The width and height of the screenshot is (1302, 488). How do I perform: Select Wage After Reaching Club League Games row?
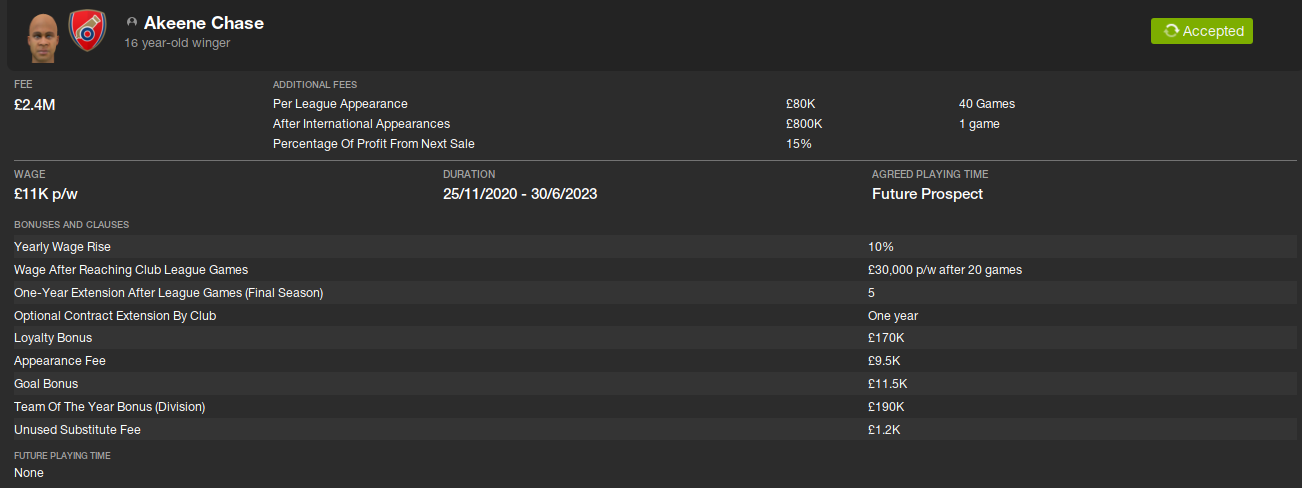131,270
